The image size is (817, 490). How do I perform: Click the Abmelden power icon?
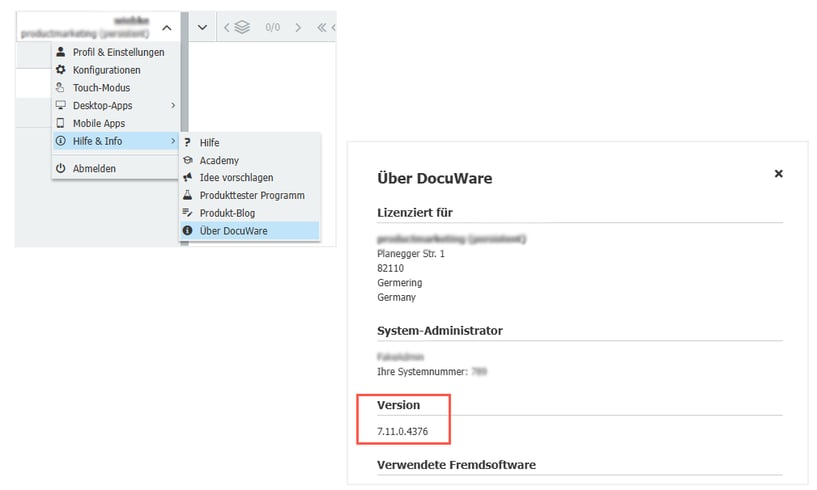tap(61, 169)
